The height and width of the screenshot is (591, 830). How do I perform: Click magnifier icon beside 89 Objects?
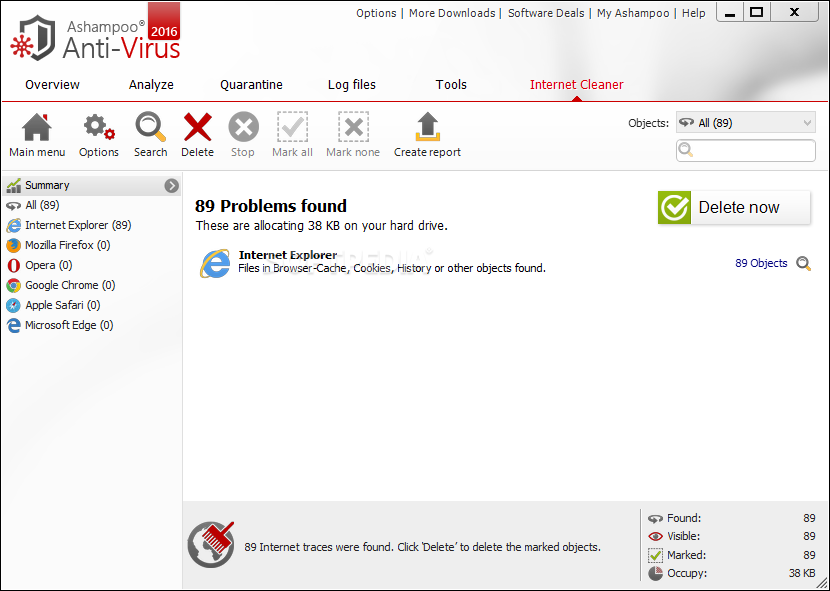coord(804,263)
